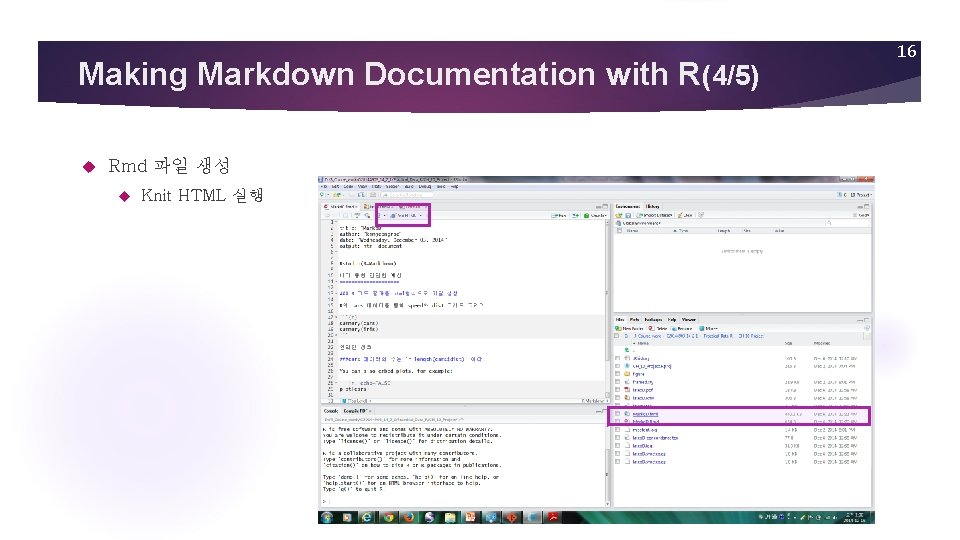
Task: Open the highlighted .html file link
Action: click(x=645, y=414)
